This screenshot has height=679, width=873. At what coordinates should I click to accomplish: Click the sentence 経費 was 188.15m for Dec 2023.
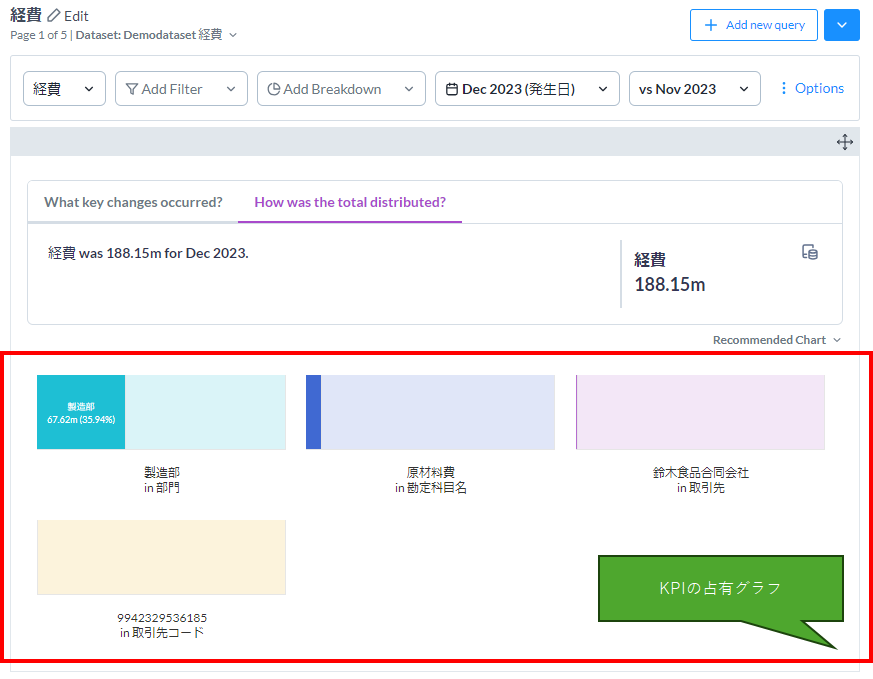tap(148, 253)
